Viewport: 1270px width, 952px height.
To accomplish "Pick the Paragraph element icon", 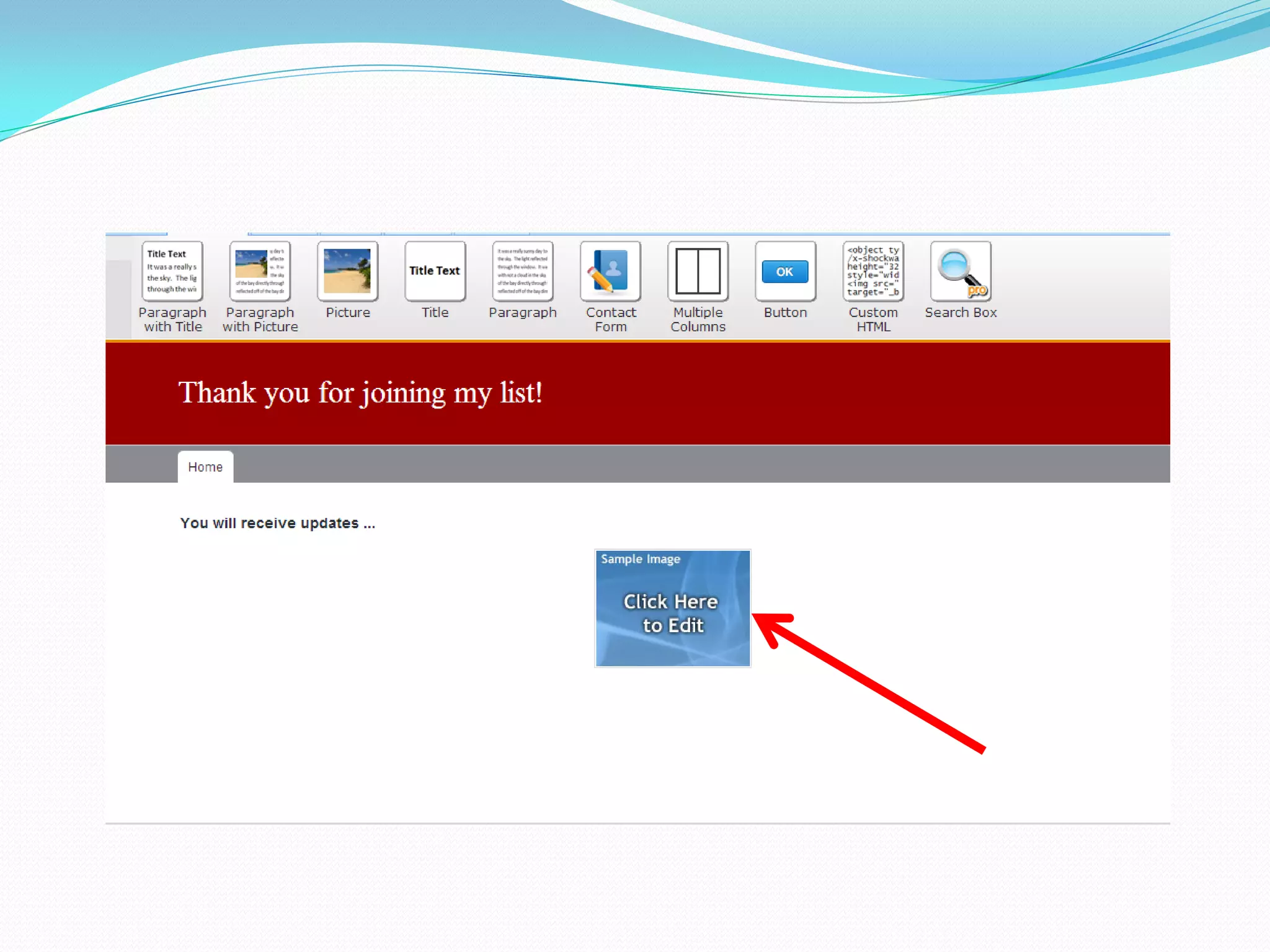I will coord(522,271).
